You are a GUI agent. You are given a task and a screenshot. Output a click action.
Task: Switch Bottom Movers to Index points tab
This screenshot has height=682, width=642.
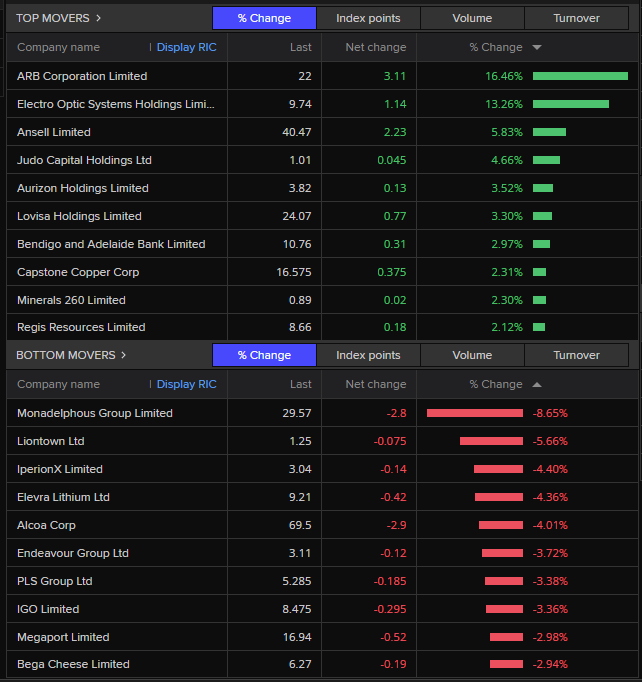point(368,355)
